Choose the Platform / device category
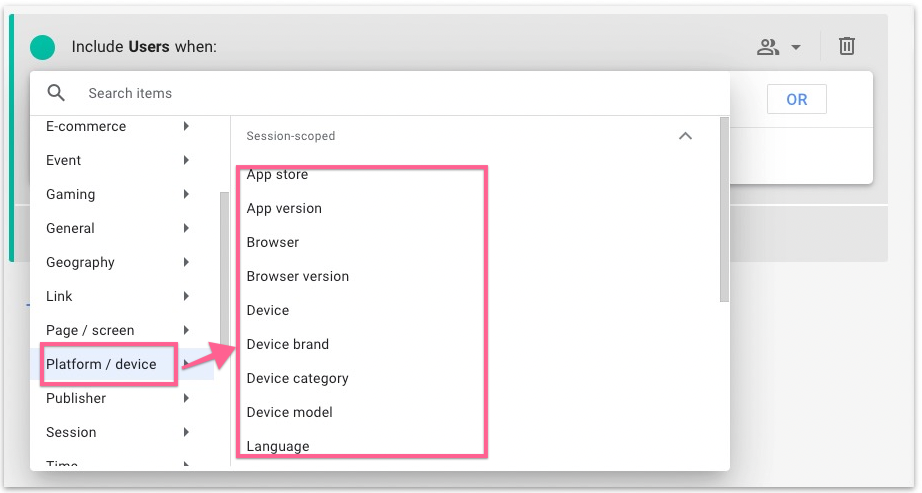This screenshot has width=922, height=493. point(101,364)
